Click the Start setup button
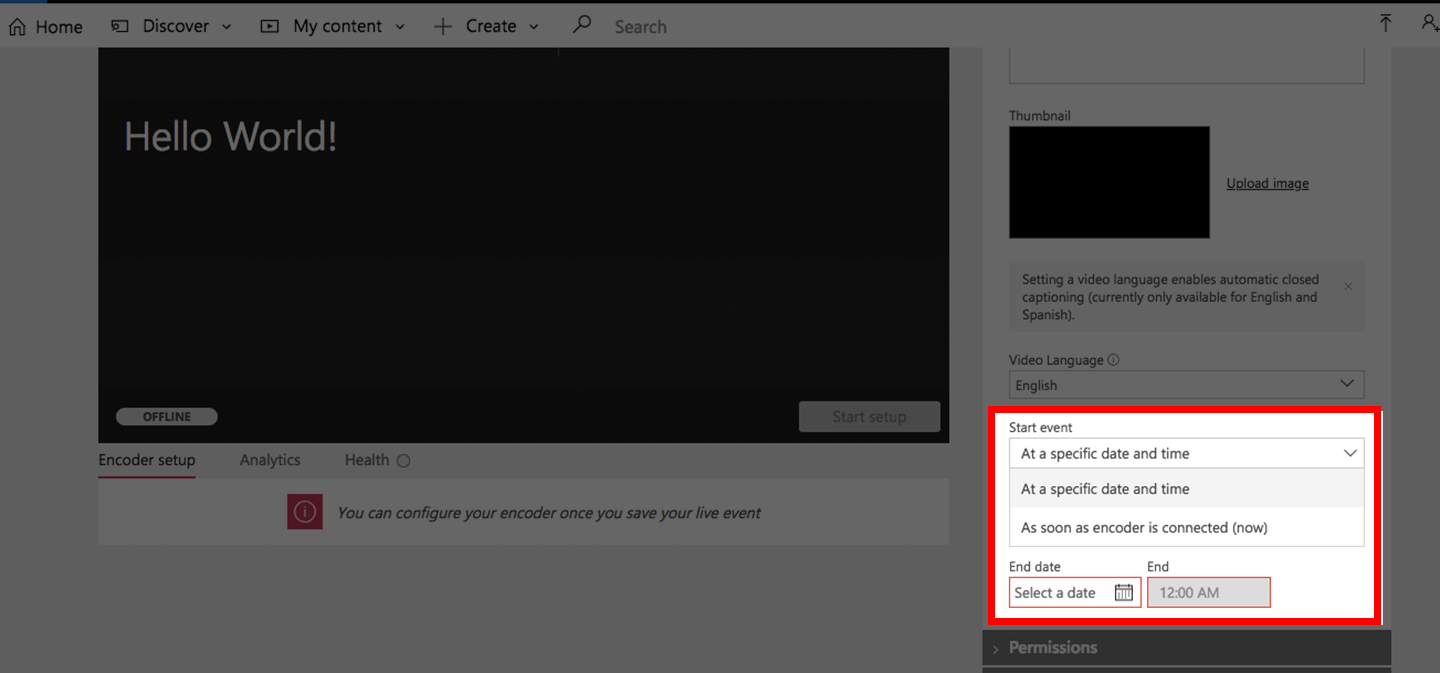The width and height of the screenshot is (1440, 673). [869, 417]
